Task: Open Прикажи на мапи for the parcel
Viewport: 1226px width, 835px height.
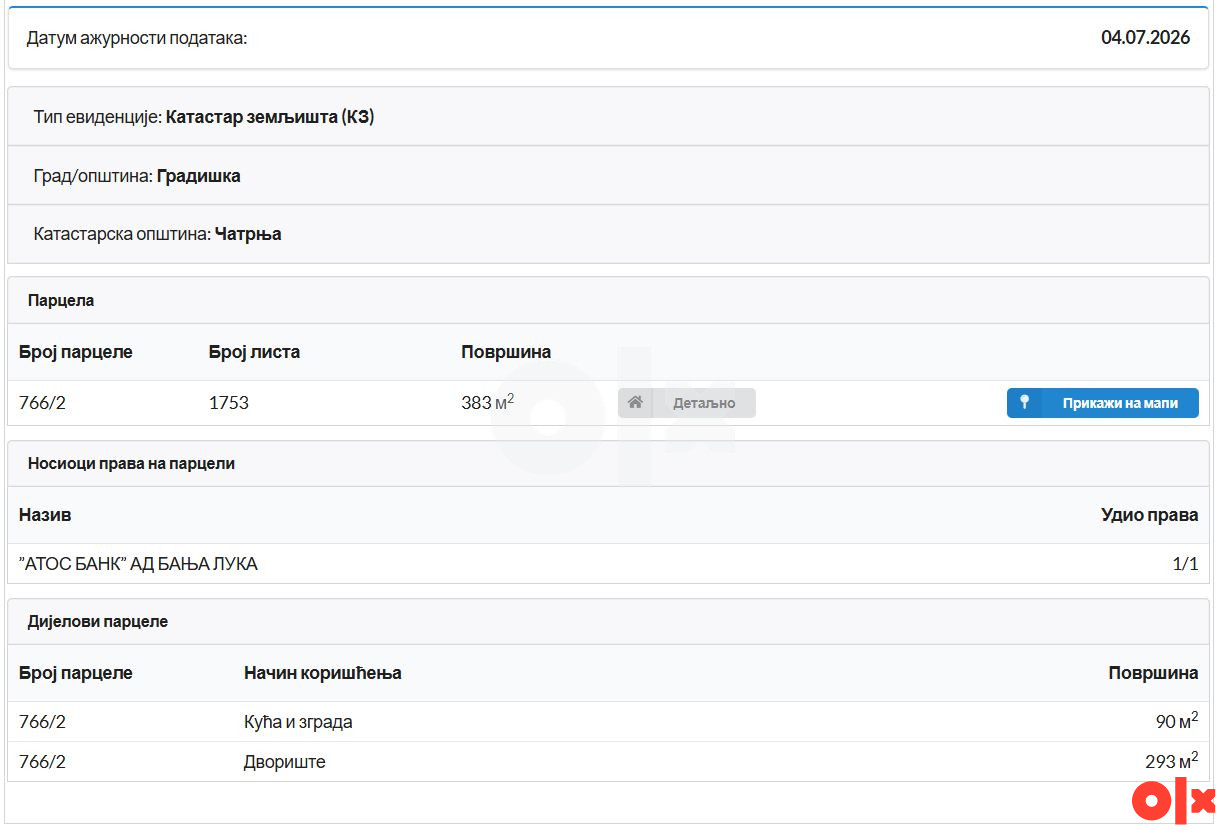Action: 1102,403
